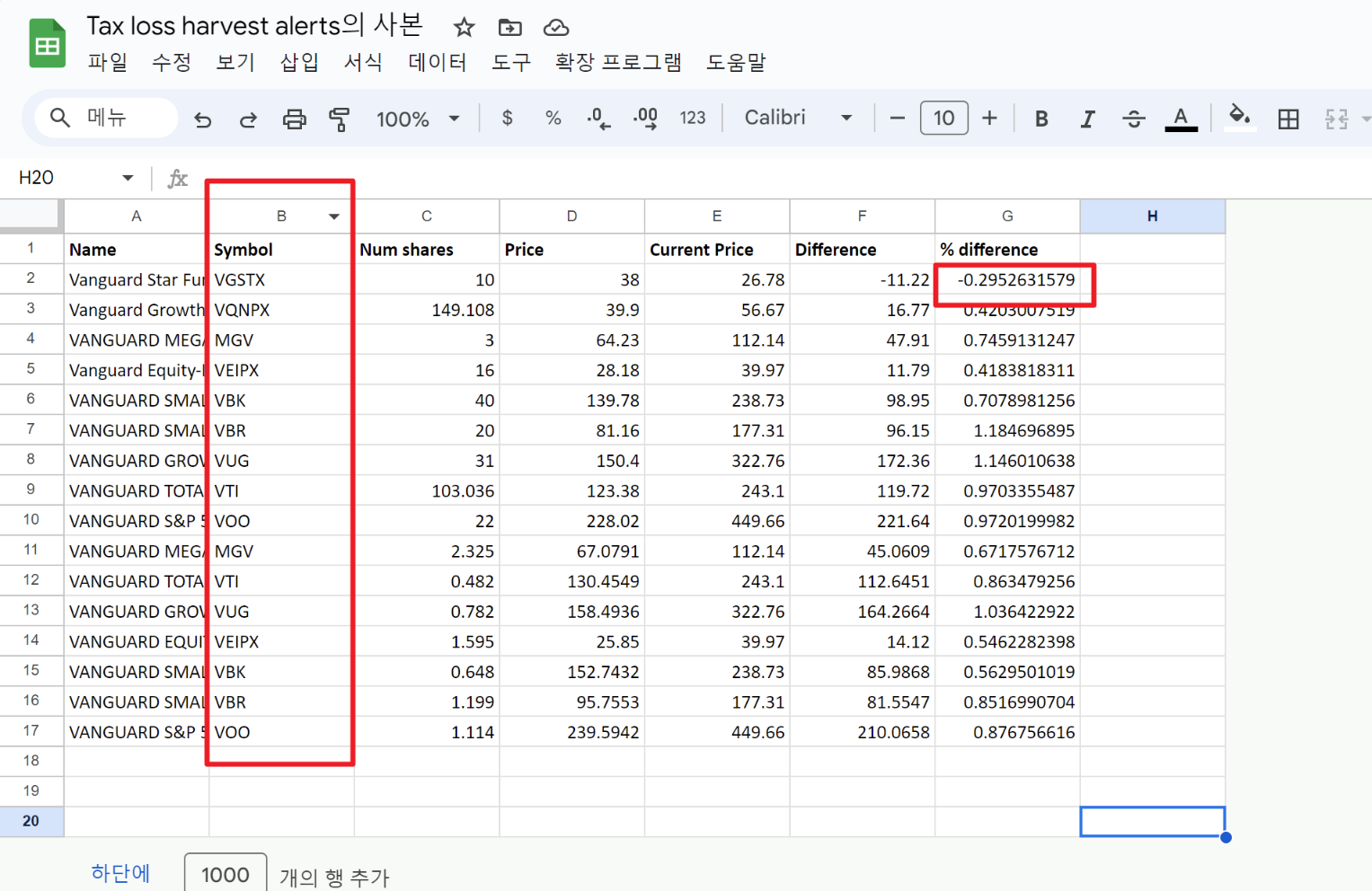Click the merge cells icon
Screen dimensions: 1372x891
tap(1337, 119)
